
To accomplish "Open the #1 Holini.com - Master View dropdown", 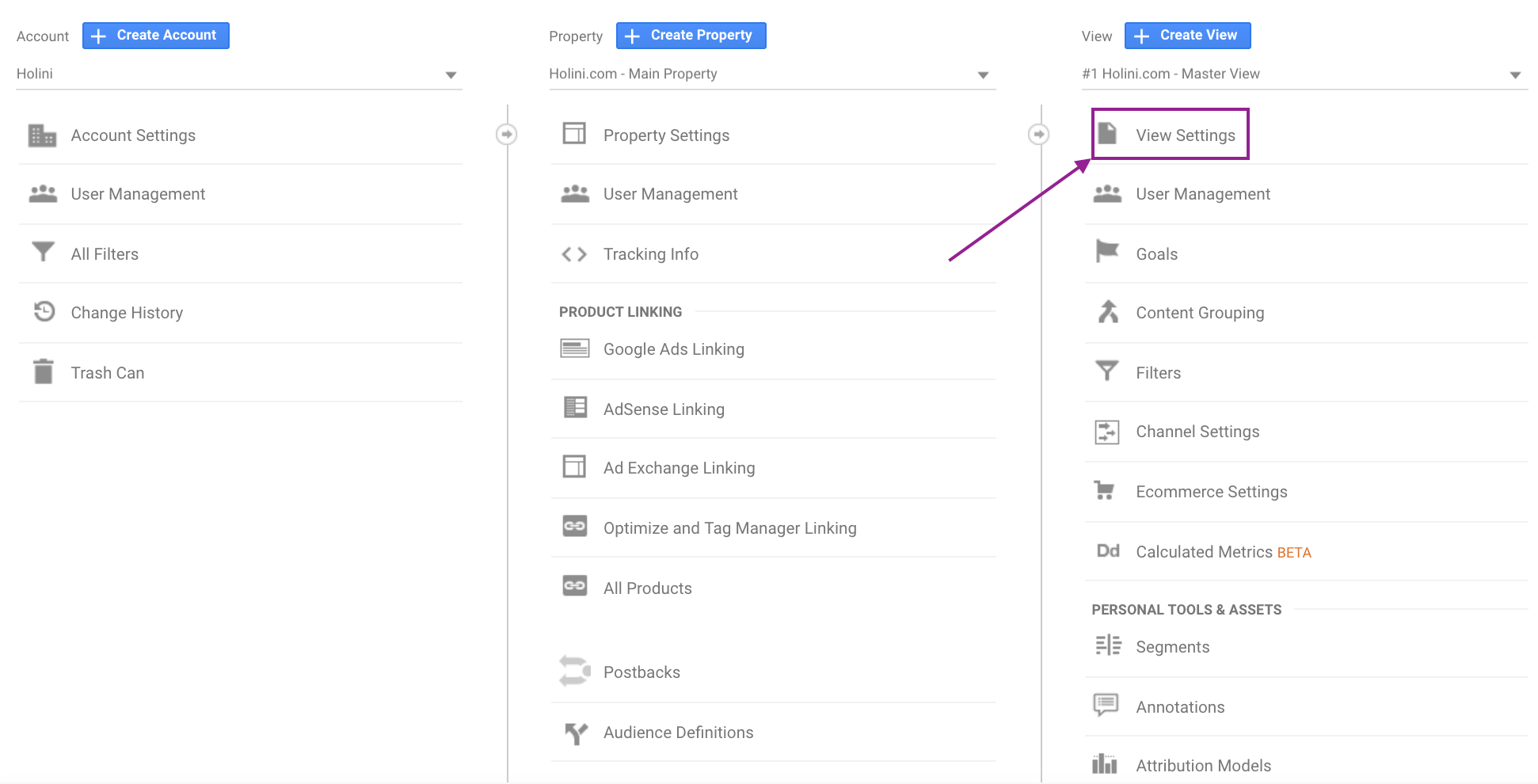I will pyautogui.click(x=1304, y=74).
